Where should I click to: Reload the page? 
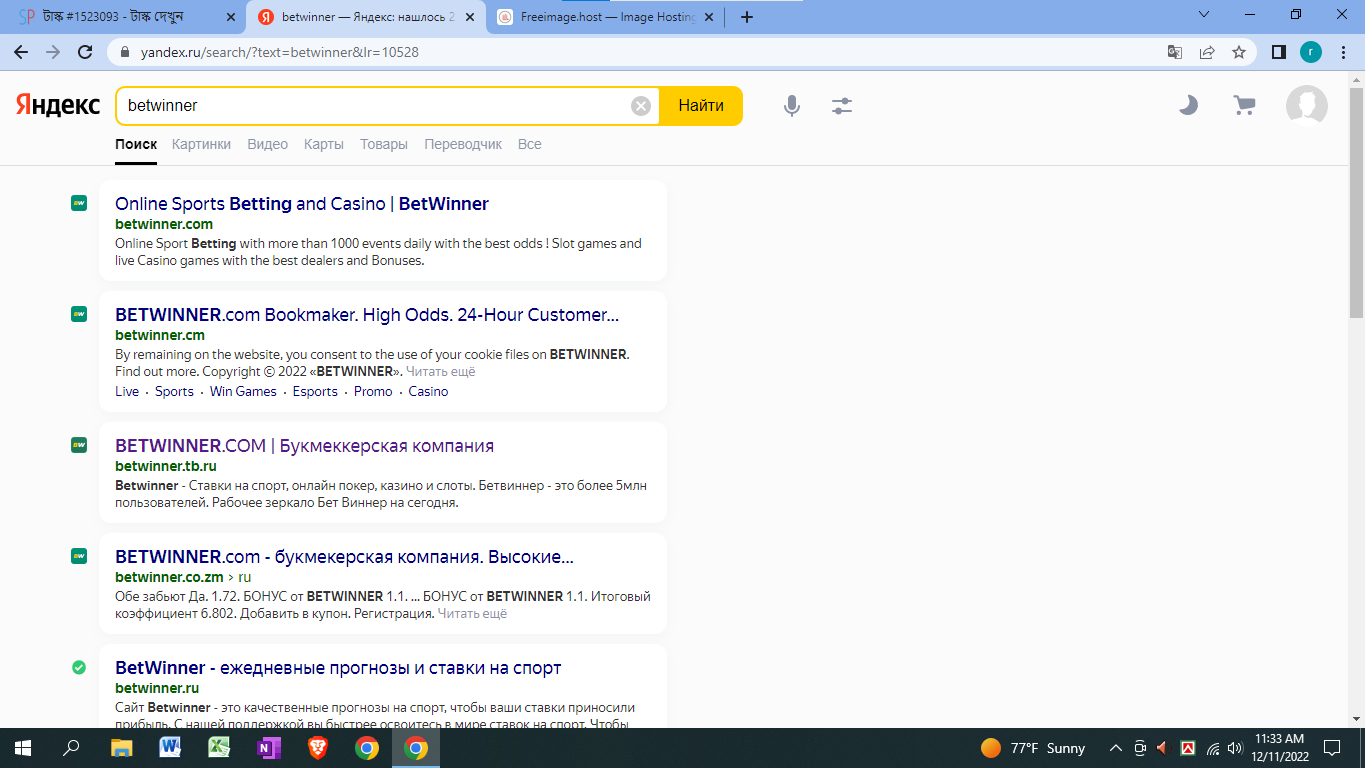click(x=85, y=52)
